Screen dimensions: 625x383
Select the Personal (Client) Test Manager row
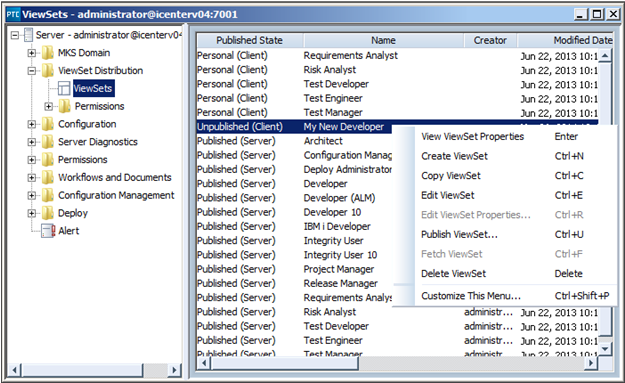tap(397, 112)
